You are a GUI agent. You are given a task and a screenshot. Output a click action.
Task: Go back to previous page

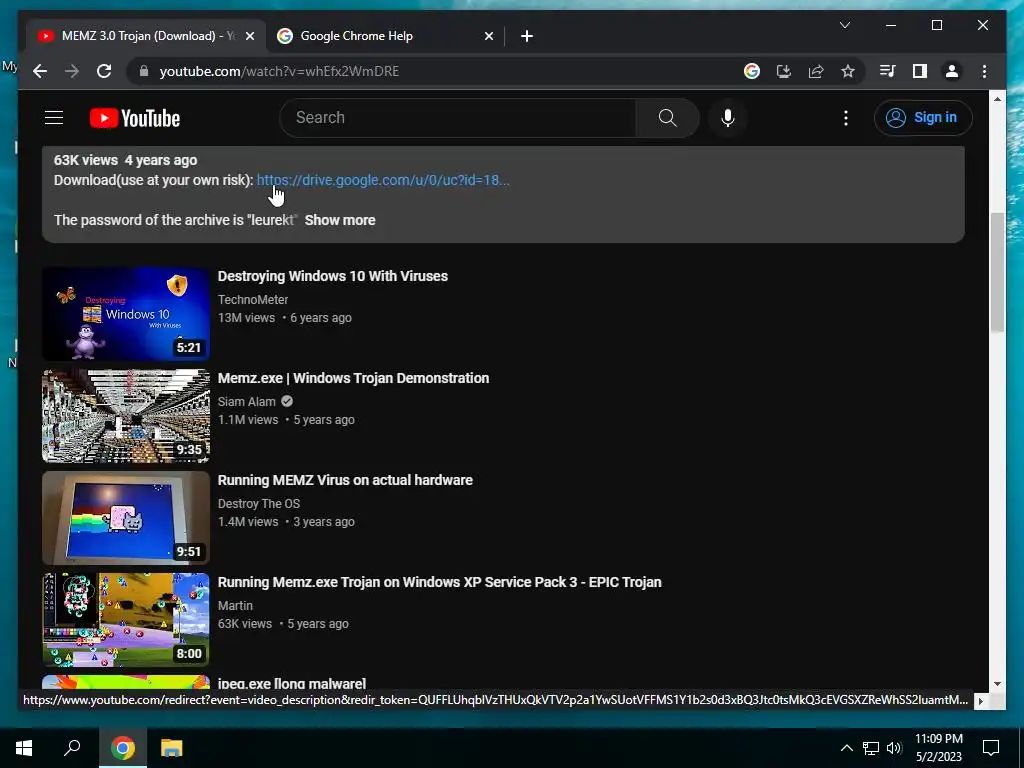coord(40,71)
